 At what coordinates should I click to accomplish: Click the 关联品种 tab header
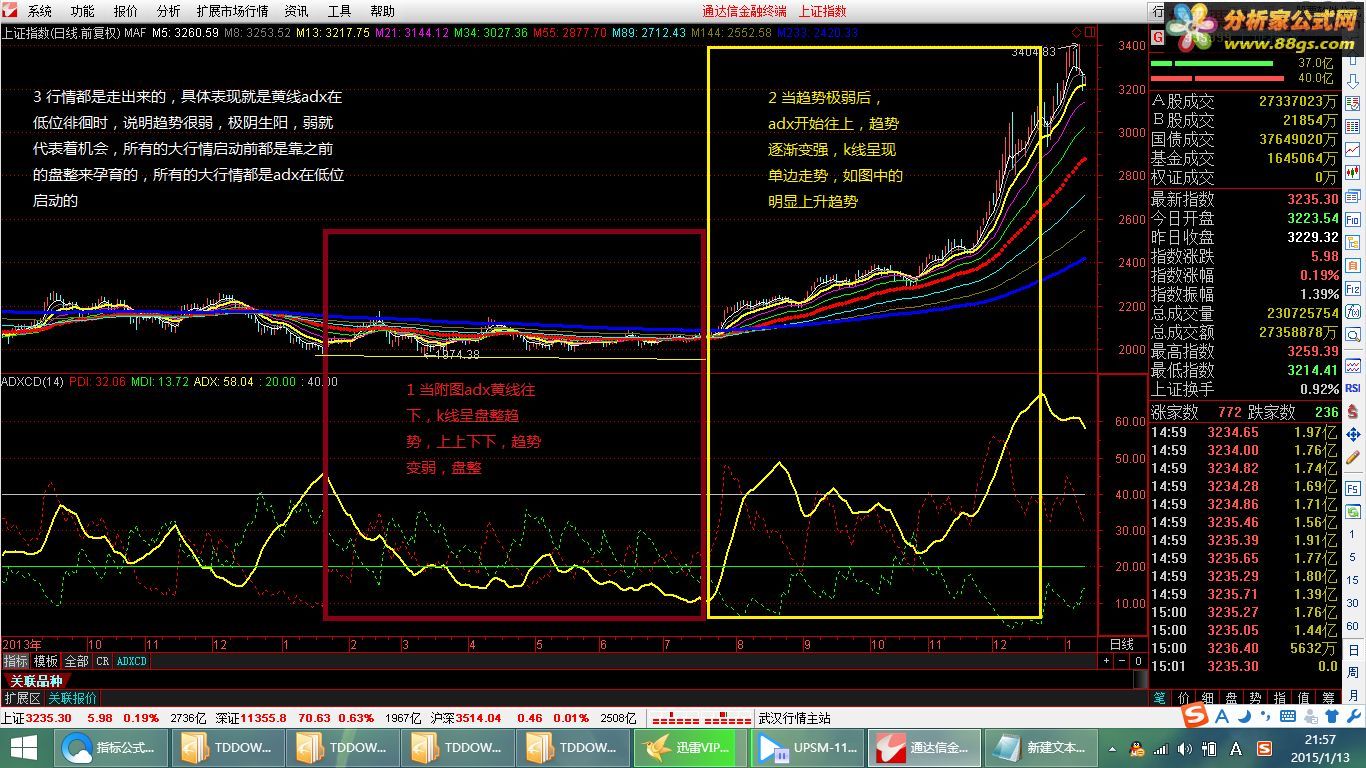tap(36, 681)
